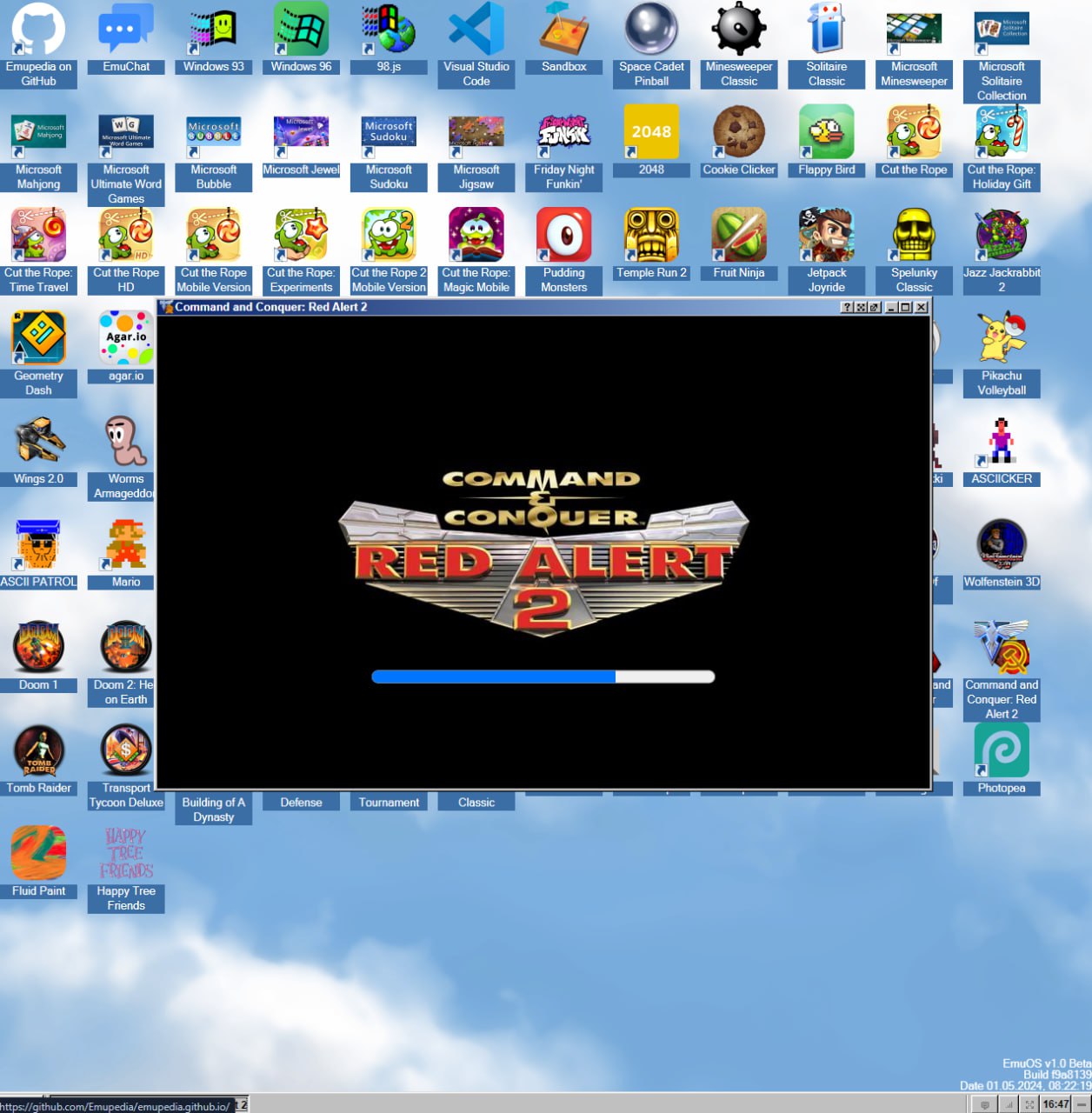Image resolution: width=1092 pixels, height=1113 pixels.
Task: Click the help question mark button in Red Alert 2 title bar
Action: pos(847,307)
